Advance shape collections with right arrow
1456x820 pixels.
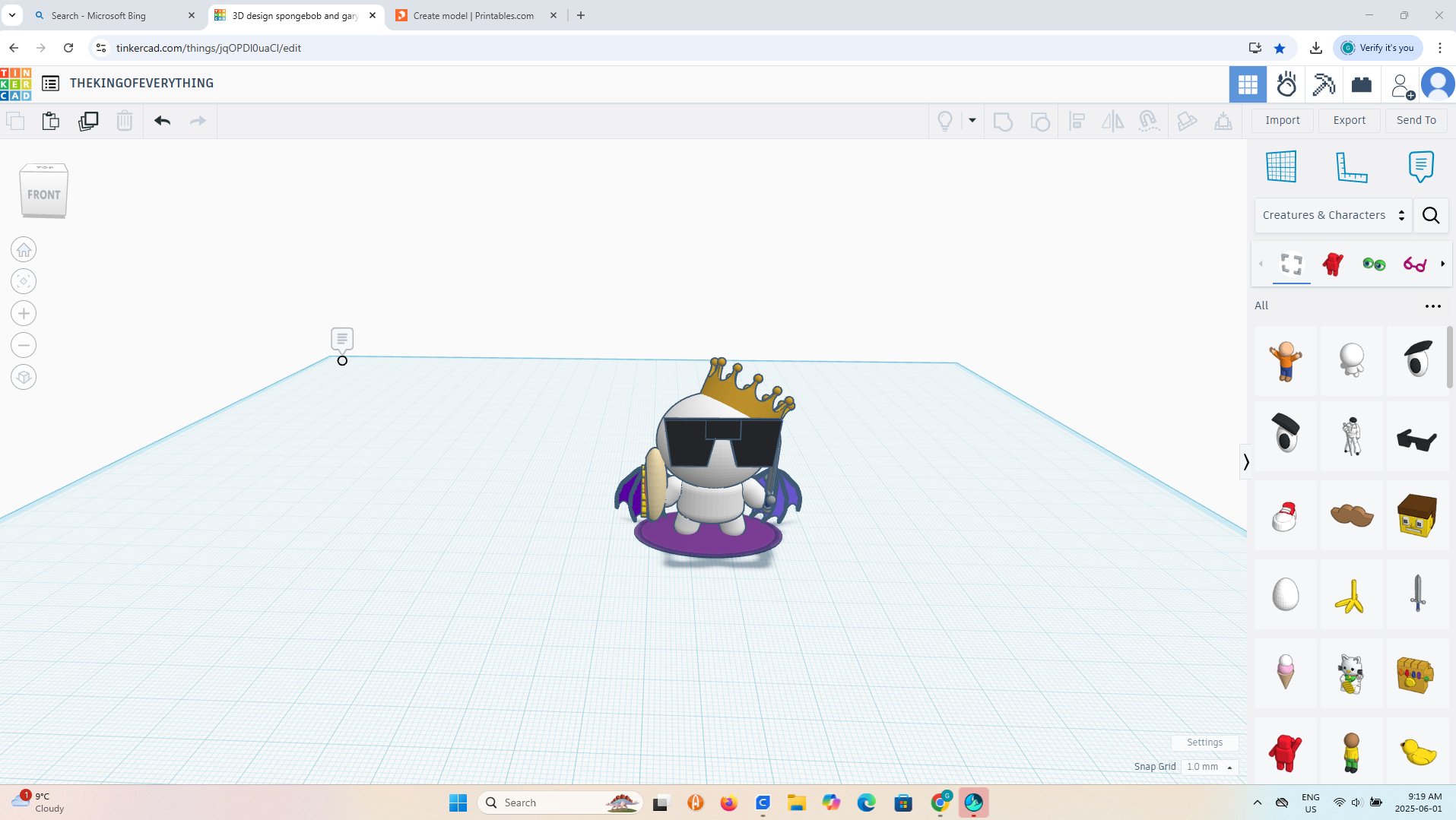[1443, 264]
